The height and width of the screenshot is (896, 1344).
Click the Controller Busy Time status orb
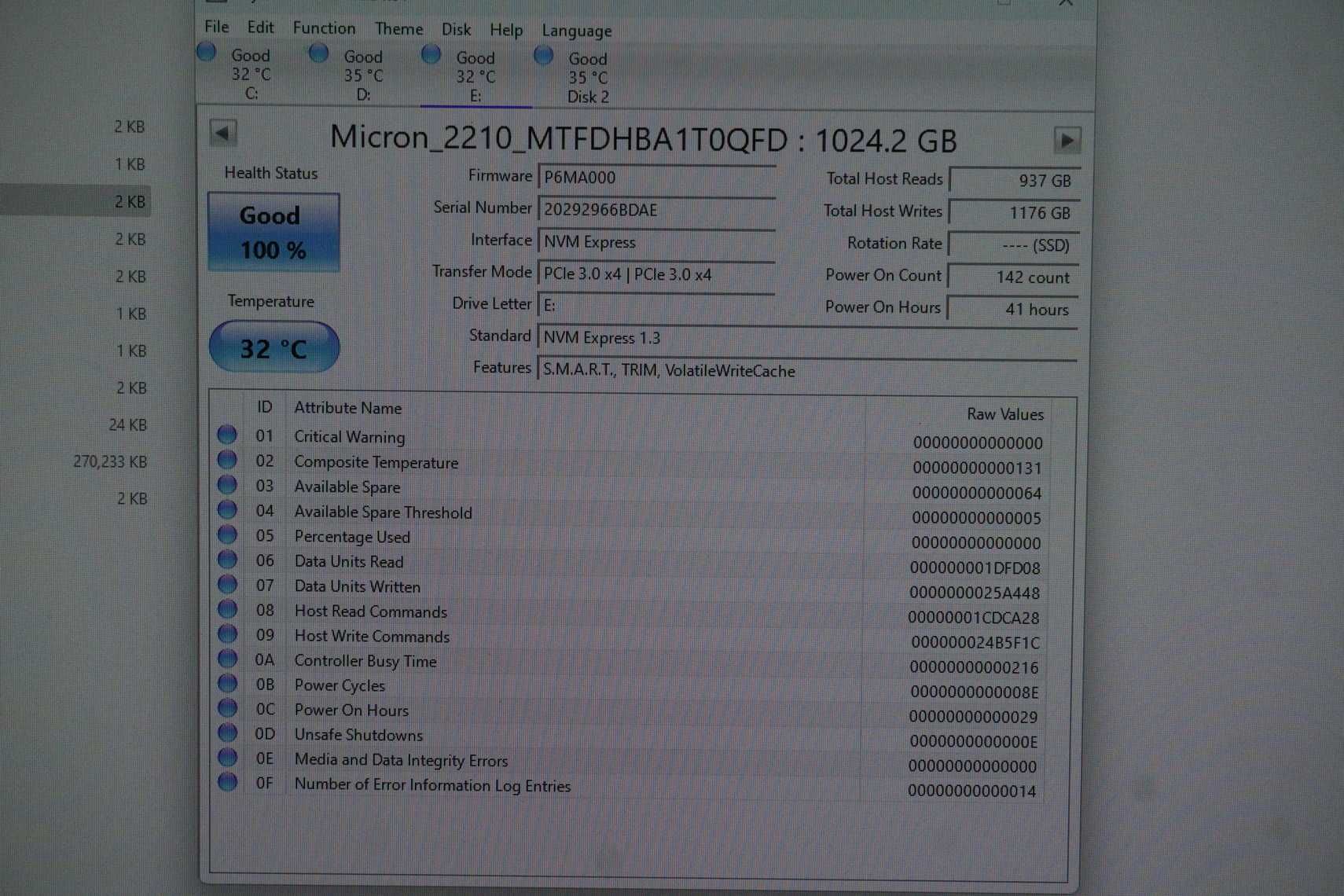[x=227, y=658]
